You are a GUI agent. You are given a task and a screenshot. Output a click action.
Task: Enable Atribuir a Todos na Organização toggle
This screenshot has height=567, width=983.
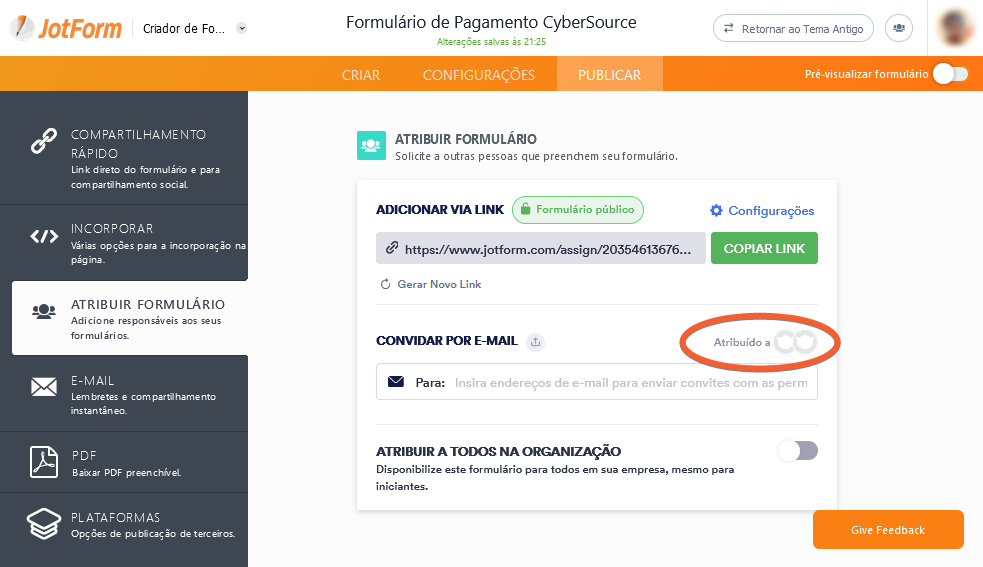pyautogui.click(x=798, y=451)
